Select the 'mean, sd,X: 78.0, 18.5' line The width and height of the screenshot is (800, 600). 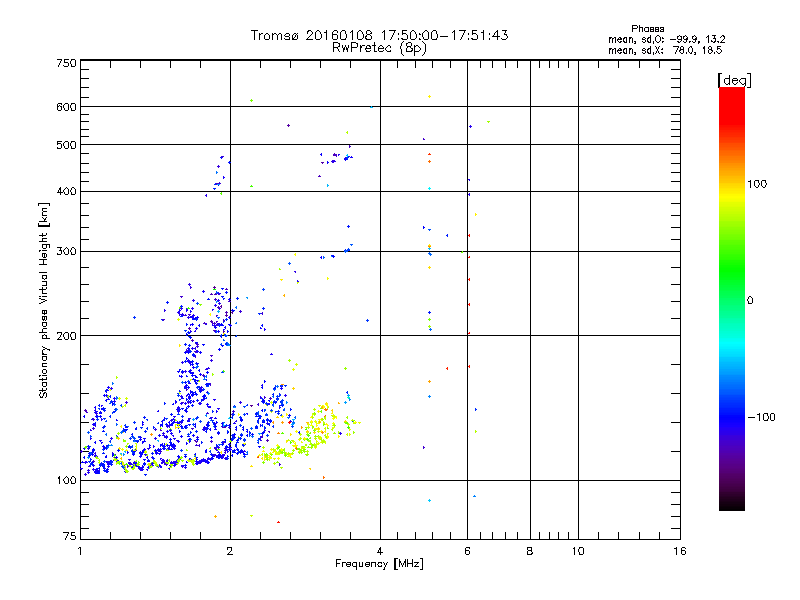tap(665, 50)
